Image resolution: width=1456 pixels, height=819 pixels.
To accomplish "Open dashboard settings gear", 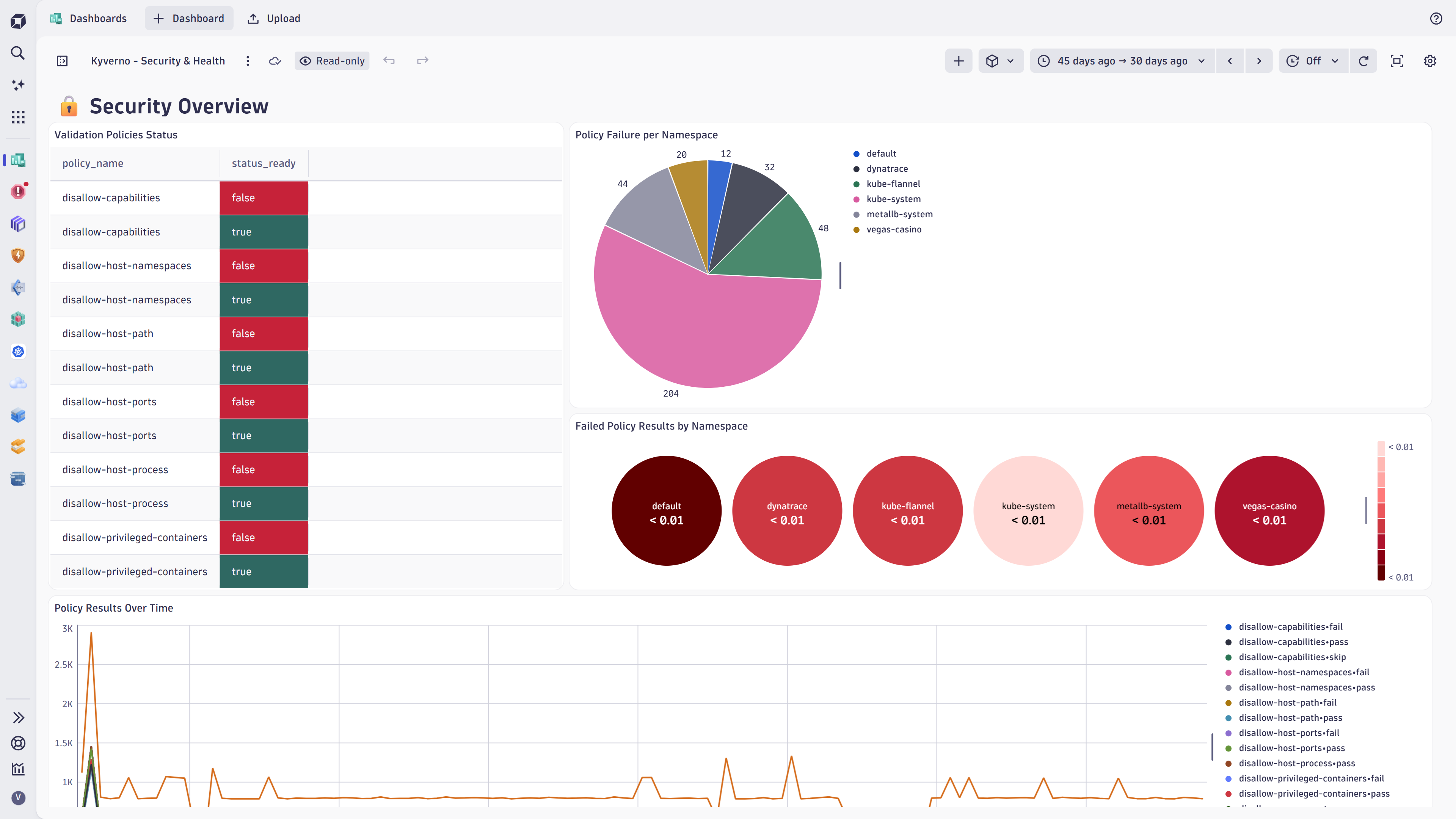I will pyautogui.click(x=1430, y=61).
